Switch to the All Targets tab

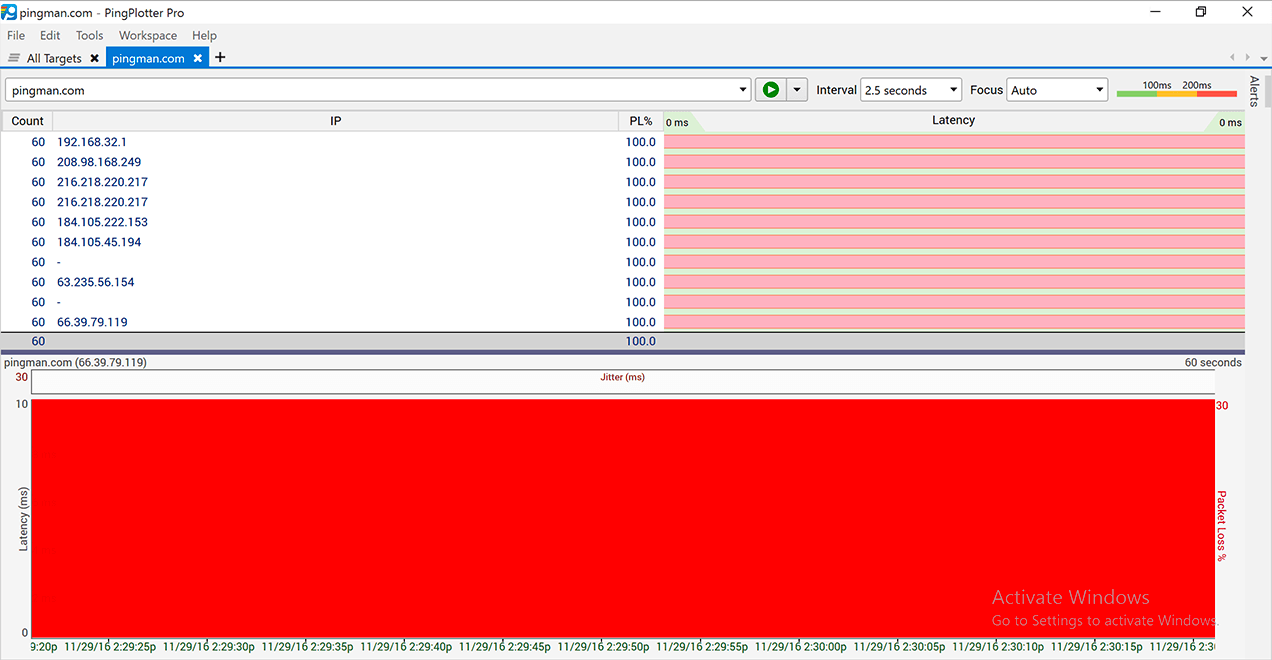pos(54,57)
